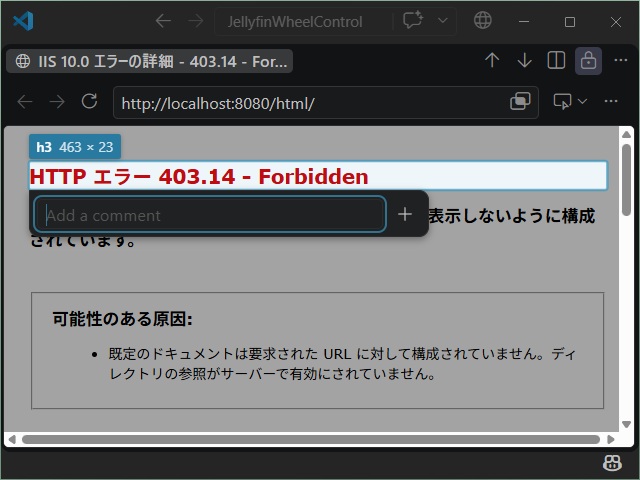
Task: Click horizontal scrollbar left arrow
Action: click(12, 439)
